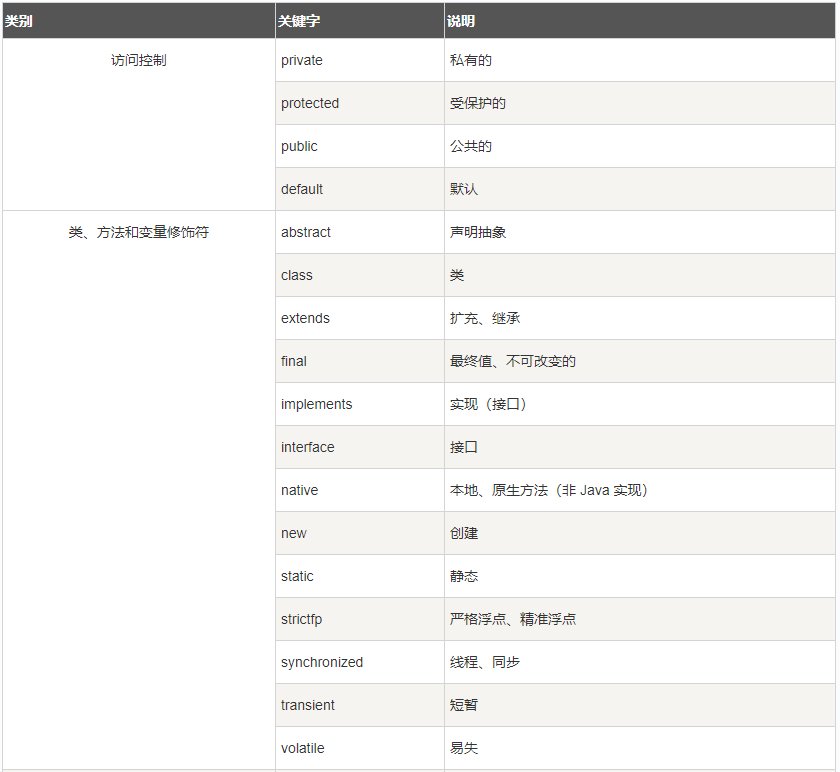The width and height of the screenshot is (840, 772).
Task: Click the 说明 column header
Action: pyautogui.click(x=640, y=20)
